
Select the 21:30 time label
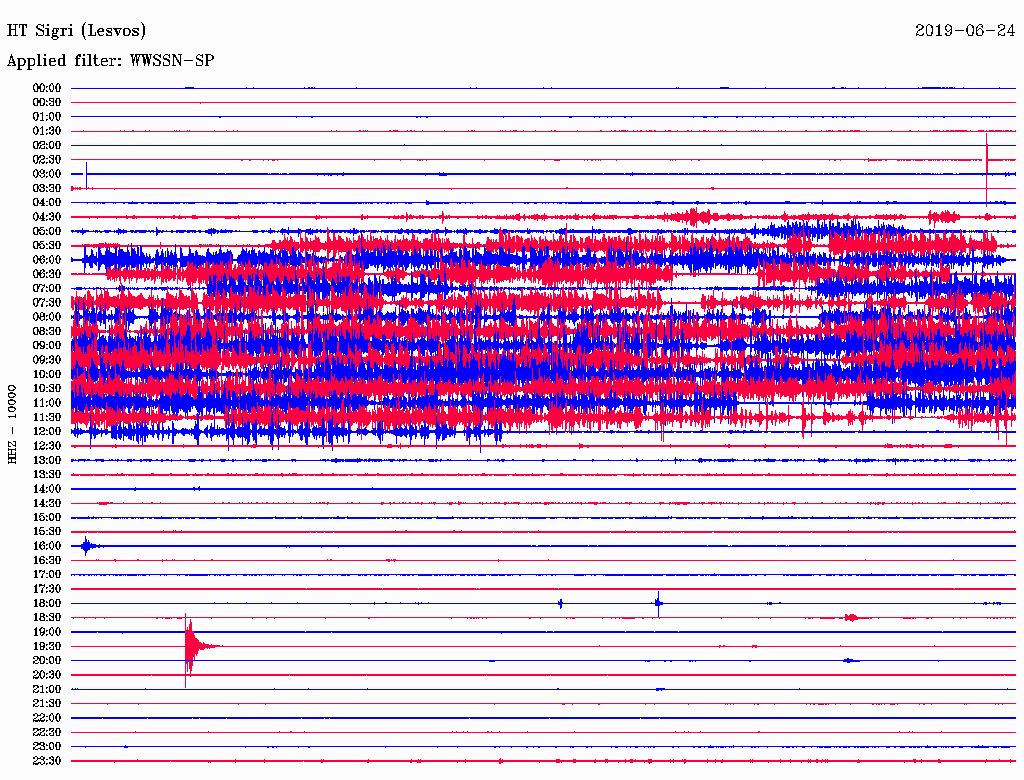click(47, 704)
